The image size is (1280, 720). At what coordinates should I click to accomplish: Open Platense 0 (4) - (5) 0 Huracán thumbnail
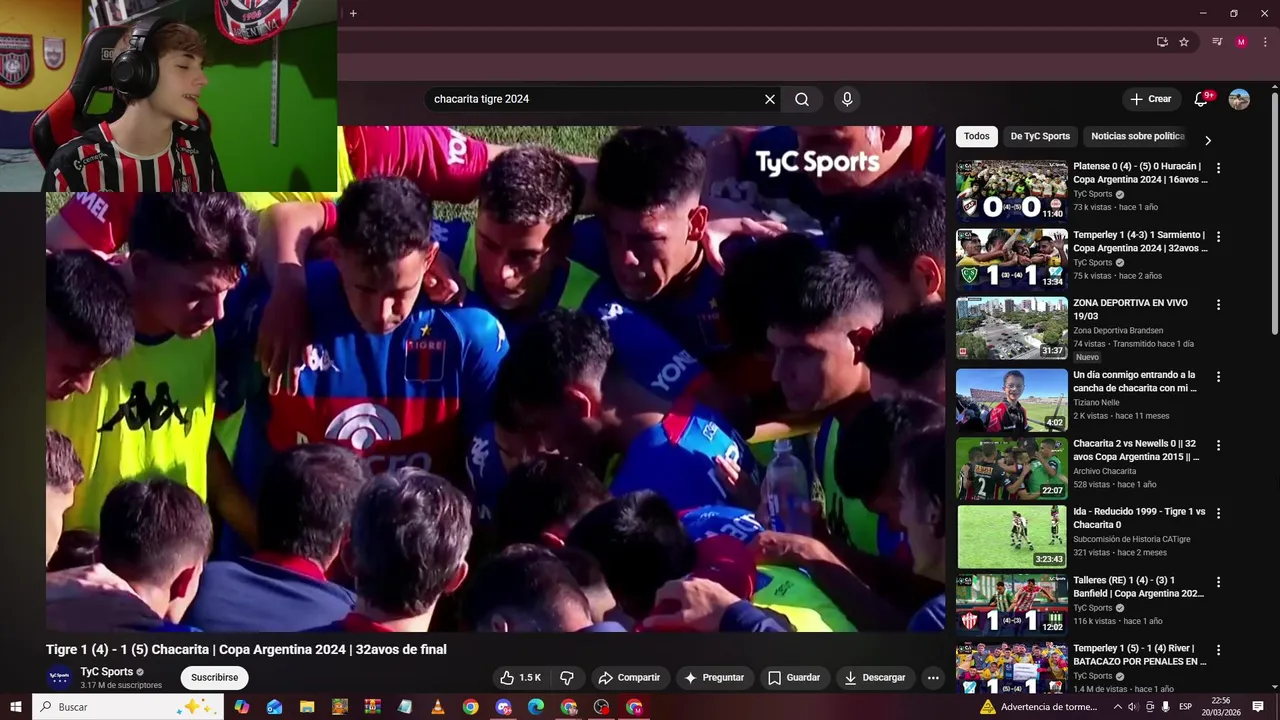click(1012, 191)
